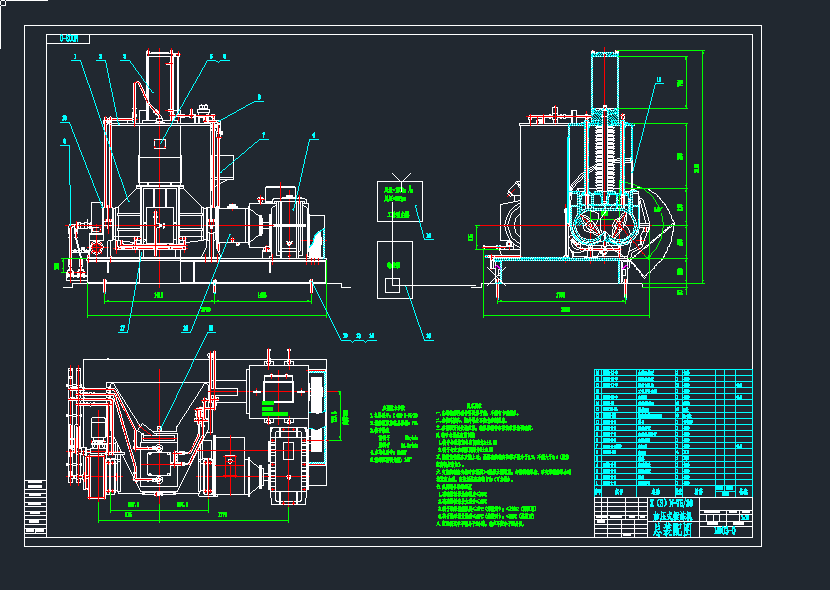Click the large title text in title block
This screenshot has height=590, width=830.
pos(670,523)
